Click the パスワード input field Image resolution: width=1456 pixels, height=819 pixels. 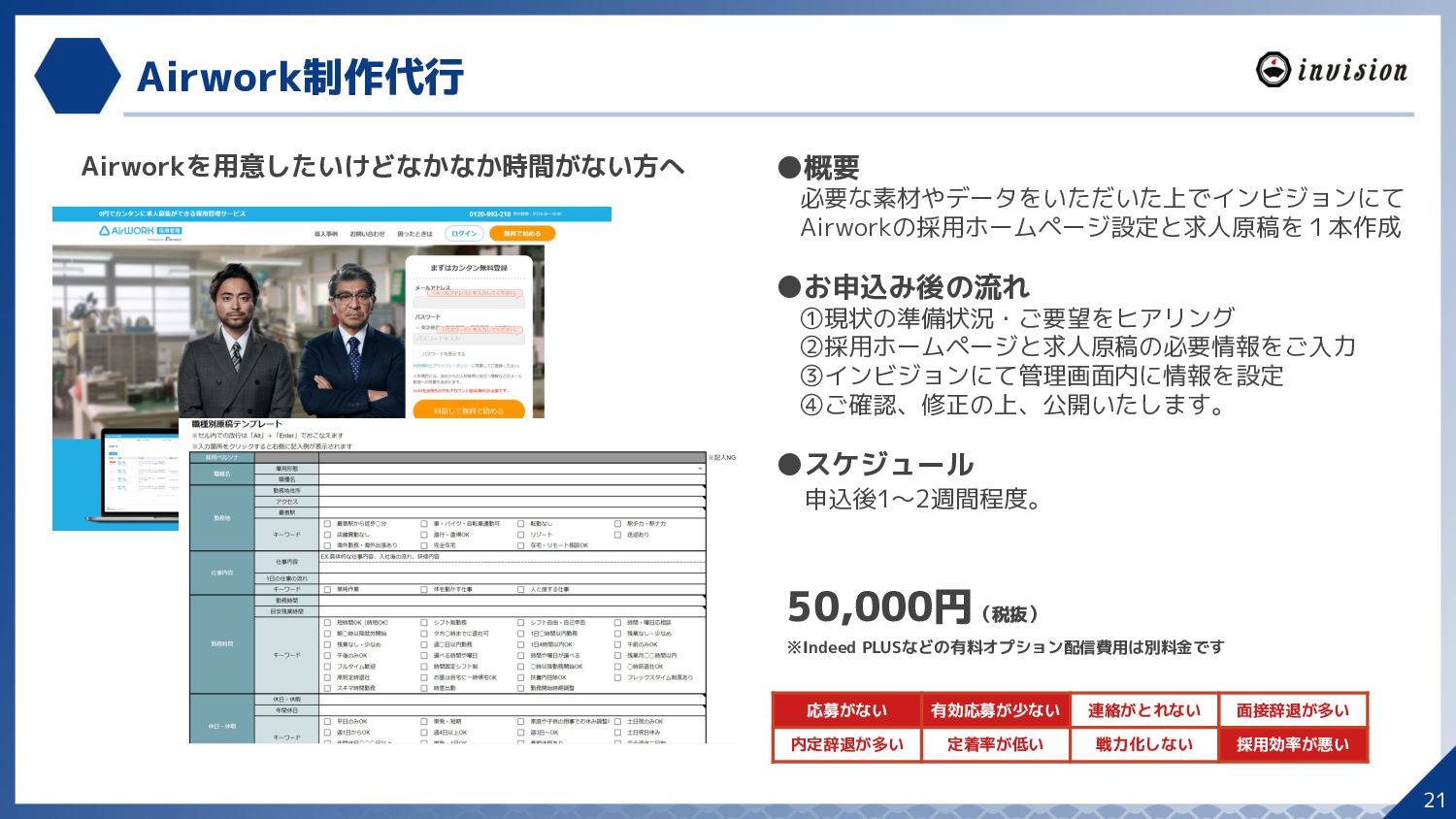[x=469, y=339]
